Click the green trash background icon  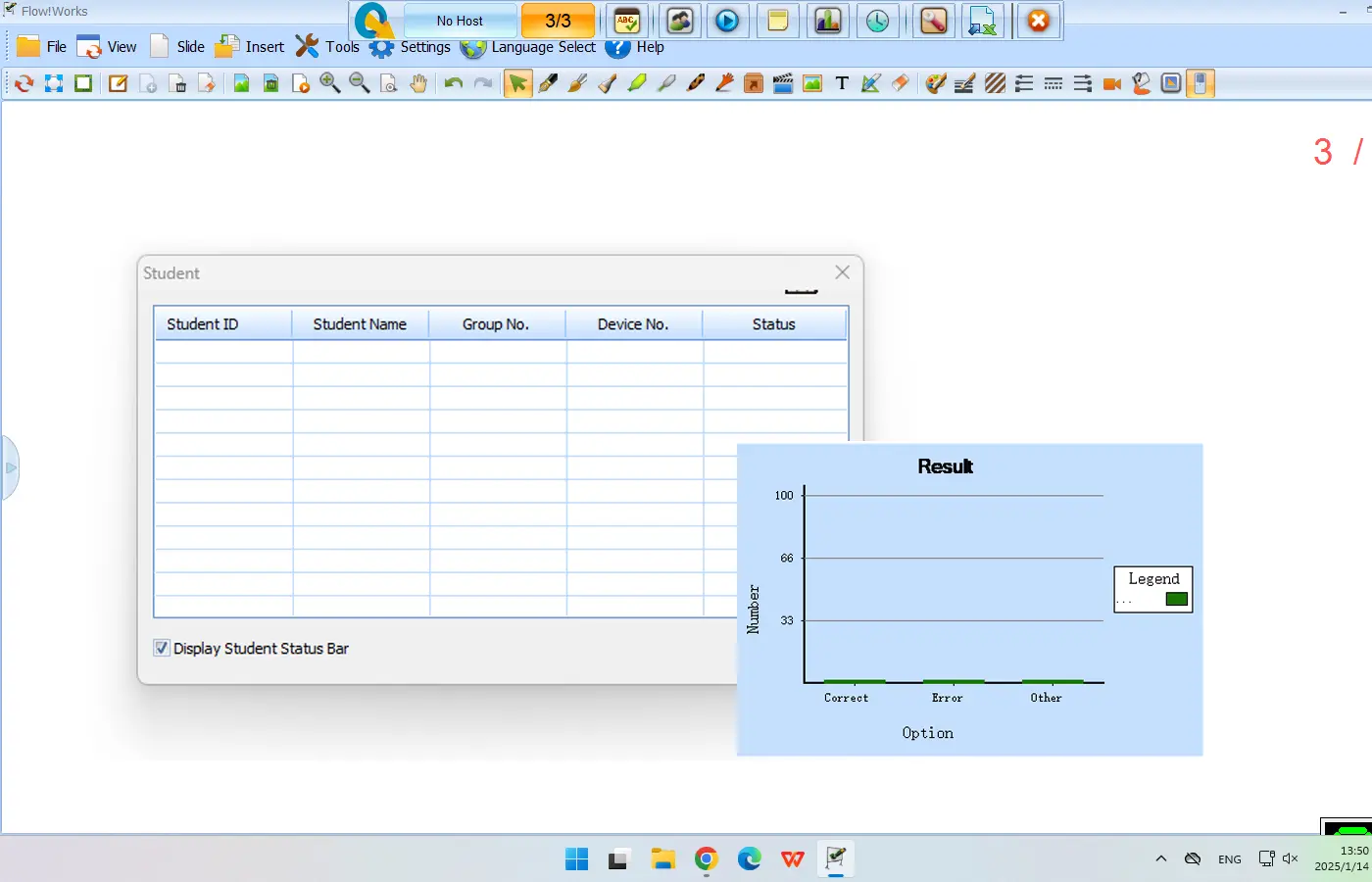click(271, 83)
